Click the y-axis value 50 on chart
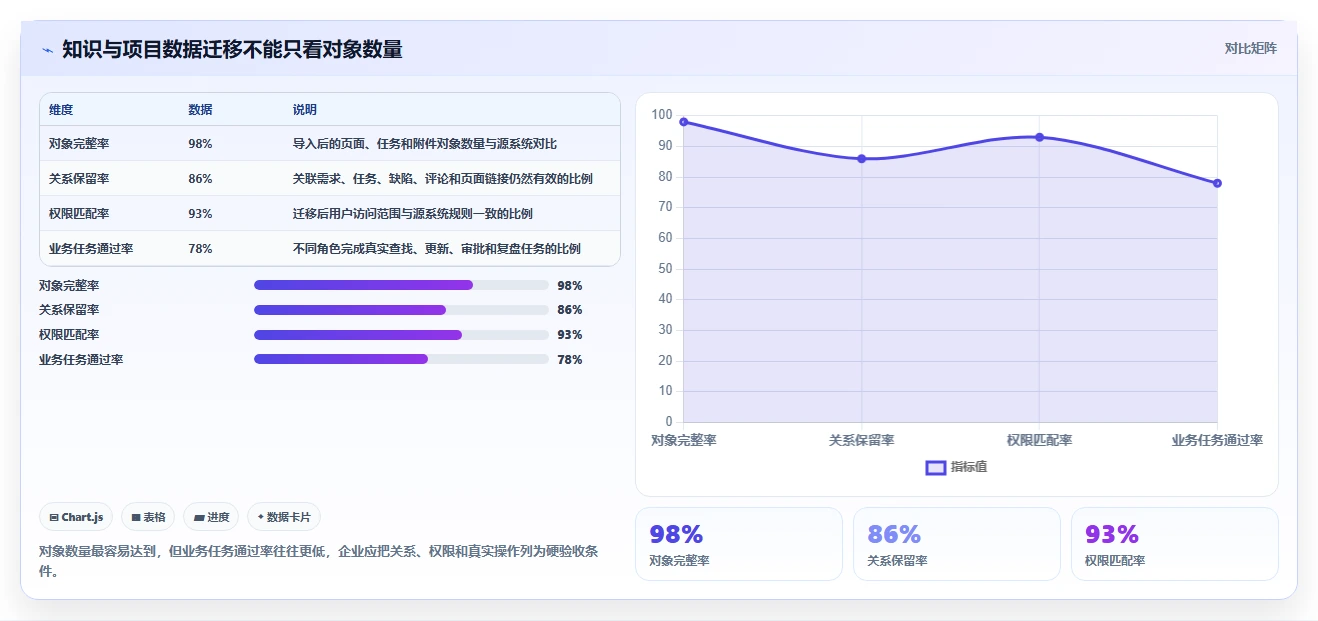The width and height of the screenshot is (1318, 621). 665,269
